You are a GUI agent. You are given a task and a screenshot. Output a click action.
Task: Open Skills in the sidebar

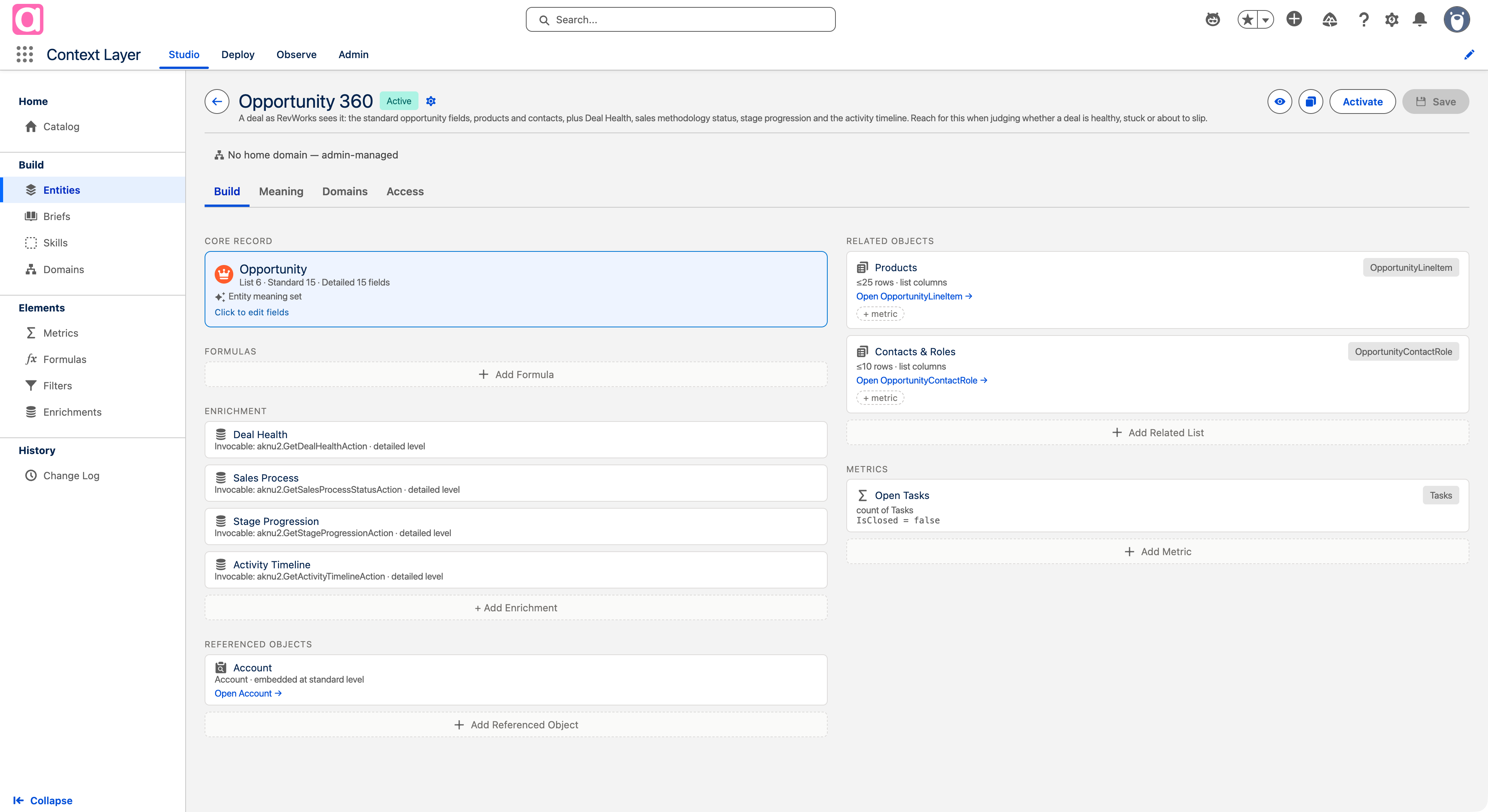coord(93,243)
